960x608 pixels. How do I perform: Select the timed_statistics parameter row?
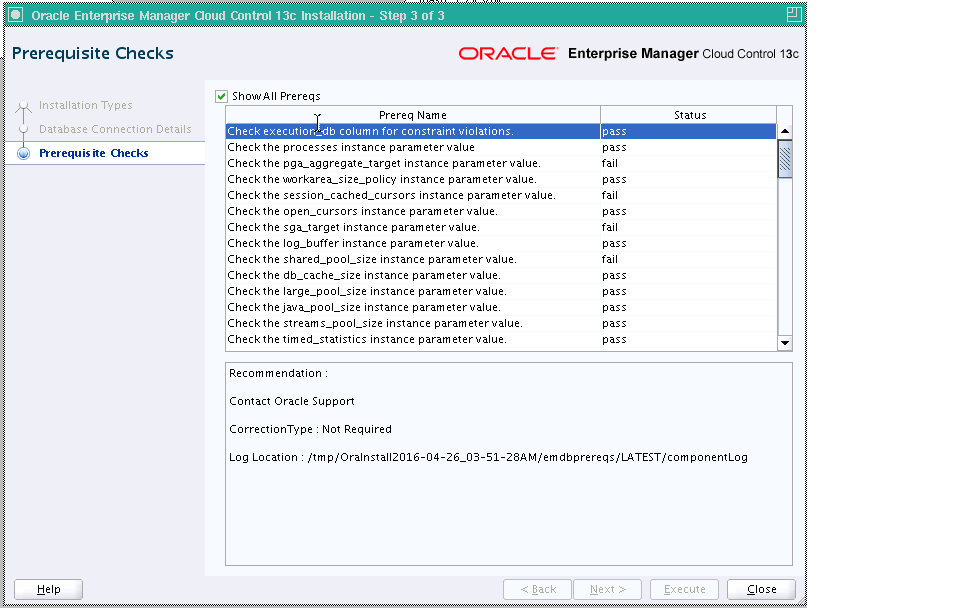click(x=501, y=339)
